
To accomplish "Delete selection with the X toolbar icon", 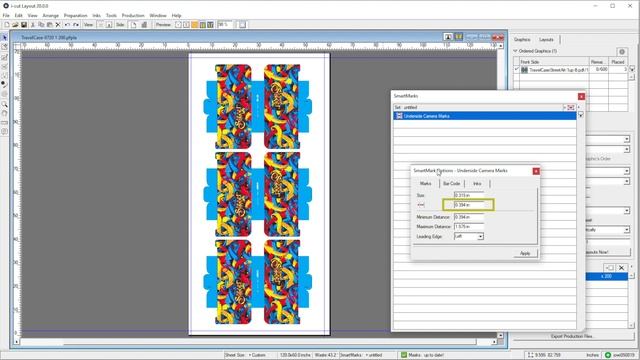I will 58,25.
